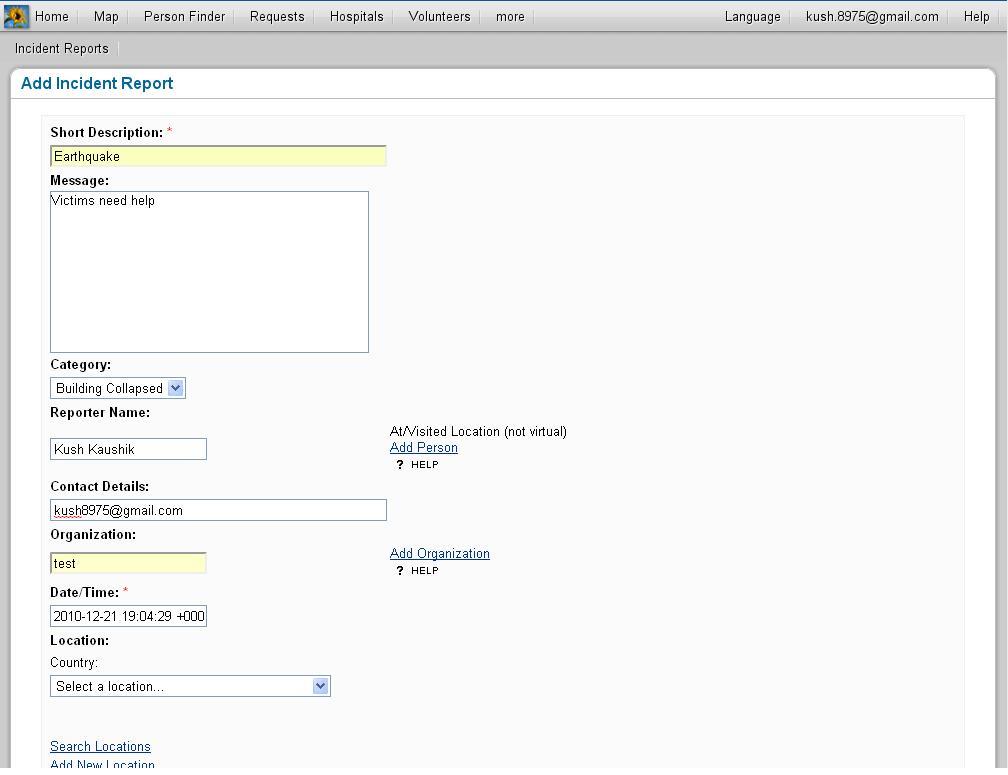Follow the Add Organization link
Viewport: 1008px width, 775px height.
(x=440, y=554)
